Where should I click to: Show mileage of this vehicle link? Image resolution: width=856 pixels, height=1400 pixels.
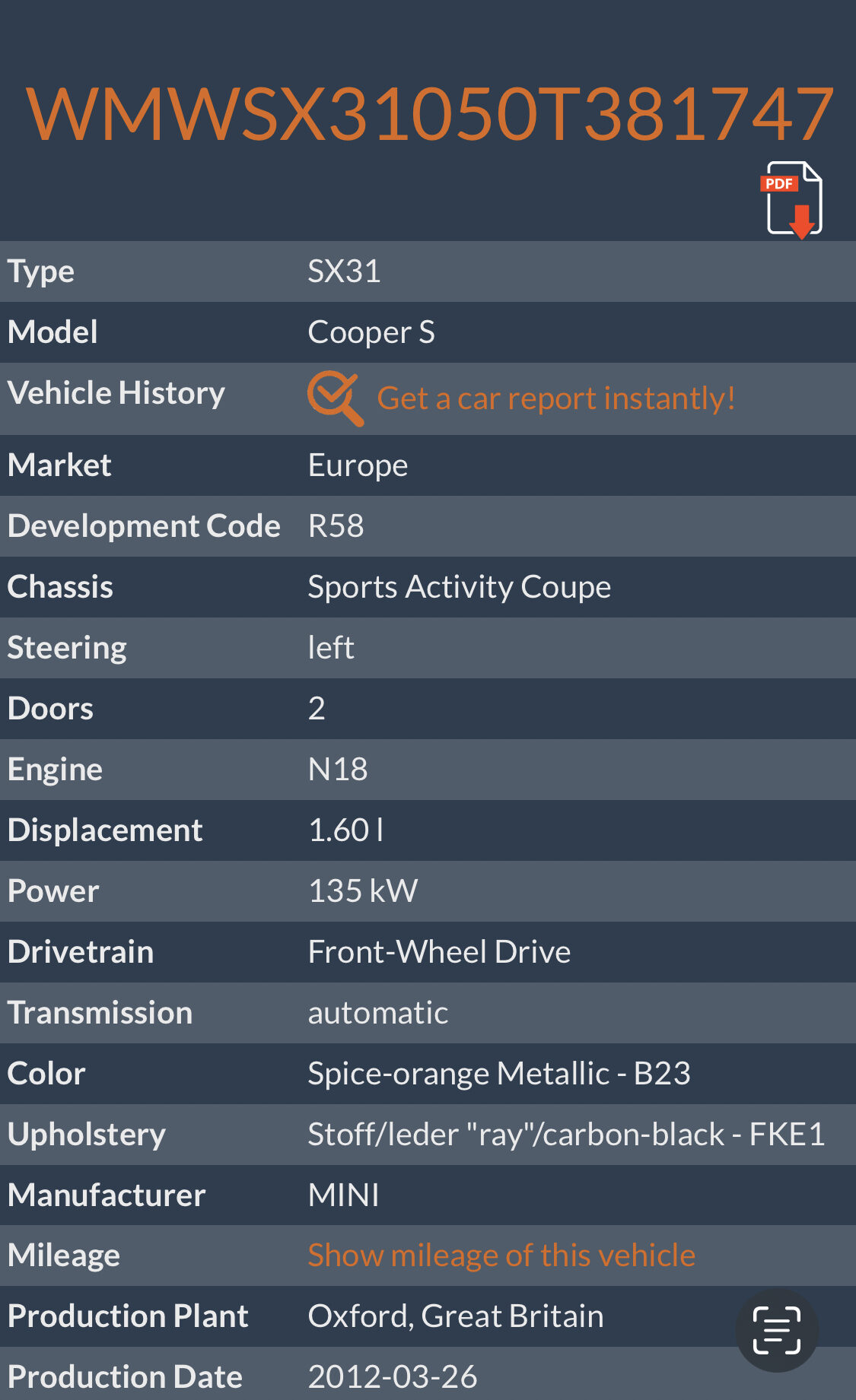pyautogui.click(x=501, y=1256)
